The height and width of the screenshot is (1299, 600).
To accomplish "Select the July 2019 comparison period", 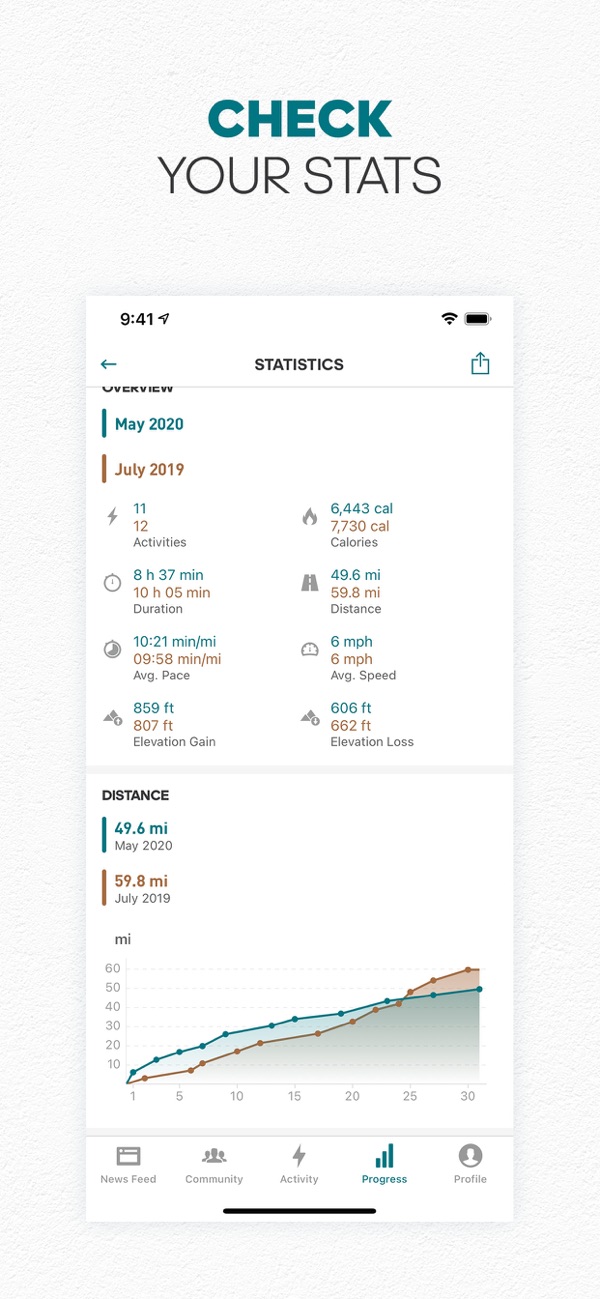I will point(149,470).
